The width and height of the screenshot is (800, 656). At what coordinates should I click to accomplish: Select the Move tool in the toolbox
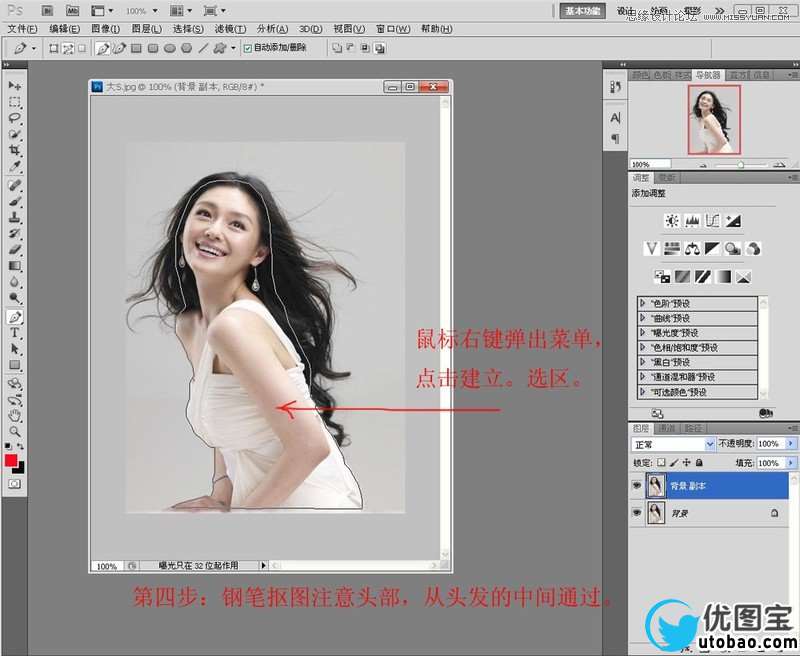tap(15, 85)
